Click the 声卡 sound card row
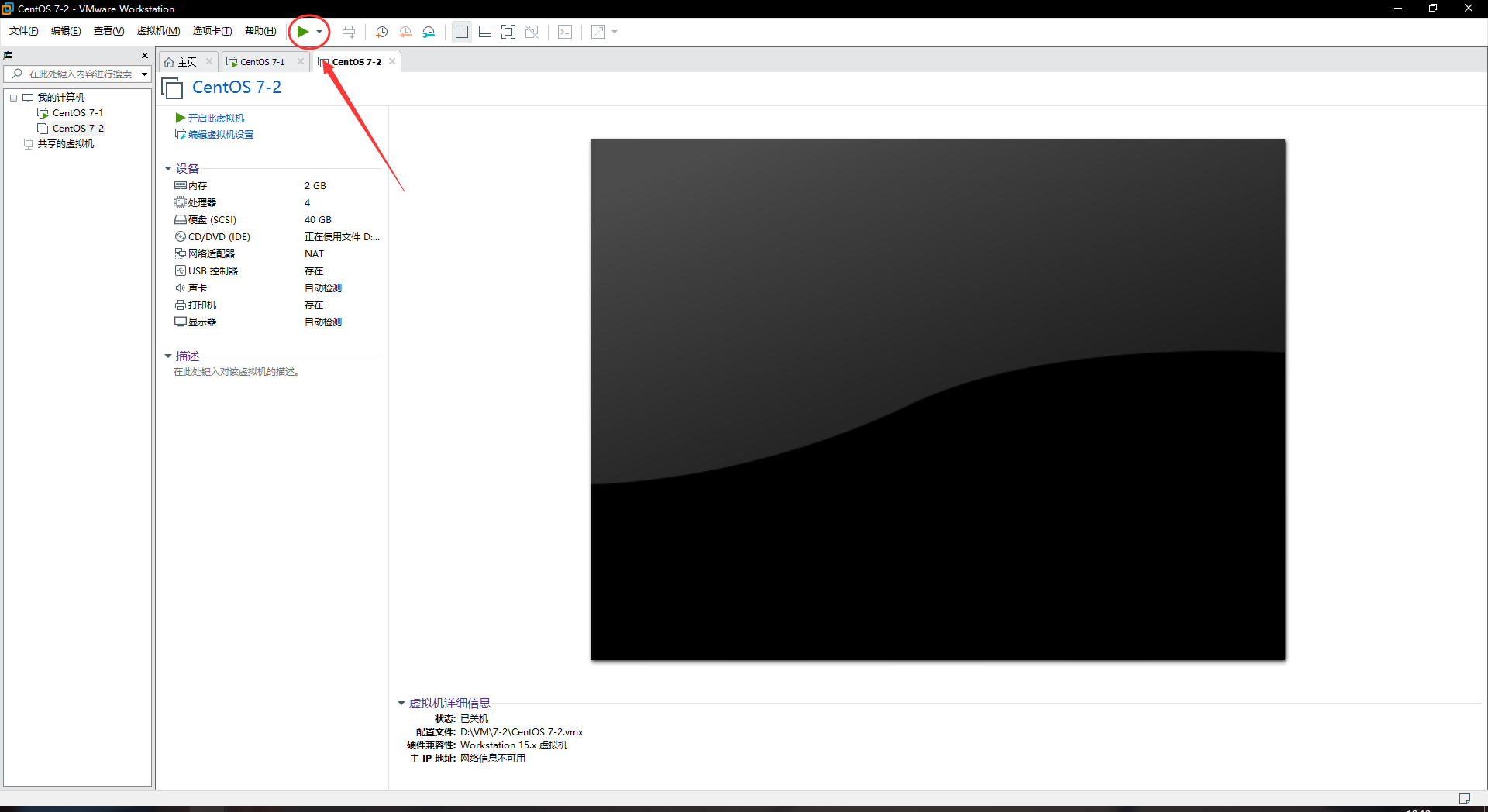The image size is (1488, 812). tap(277, 288)
